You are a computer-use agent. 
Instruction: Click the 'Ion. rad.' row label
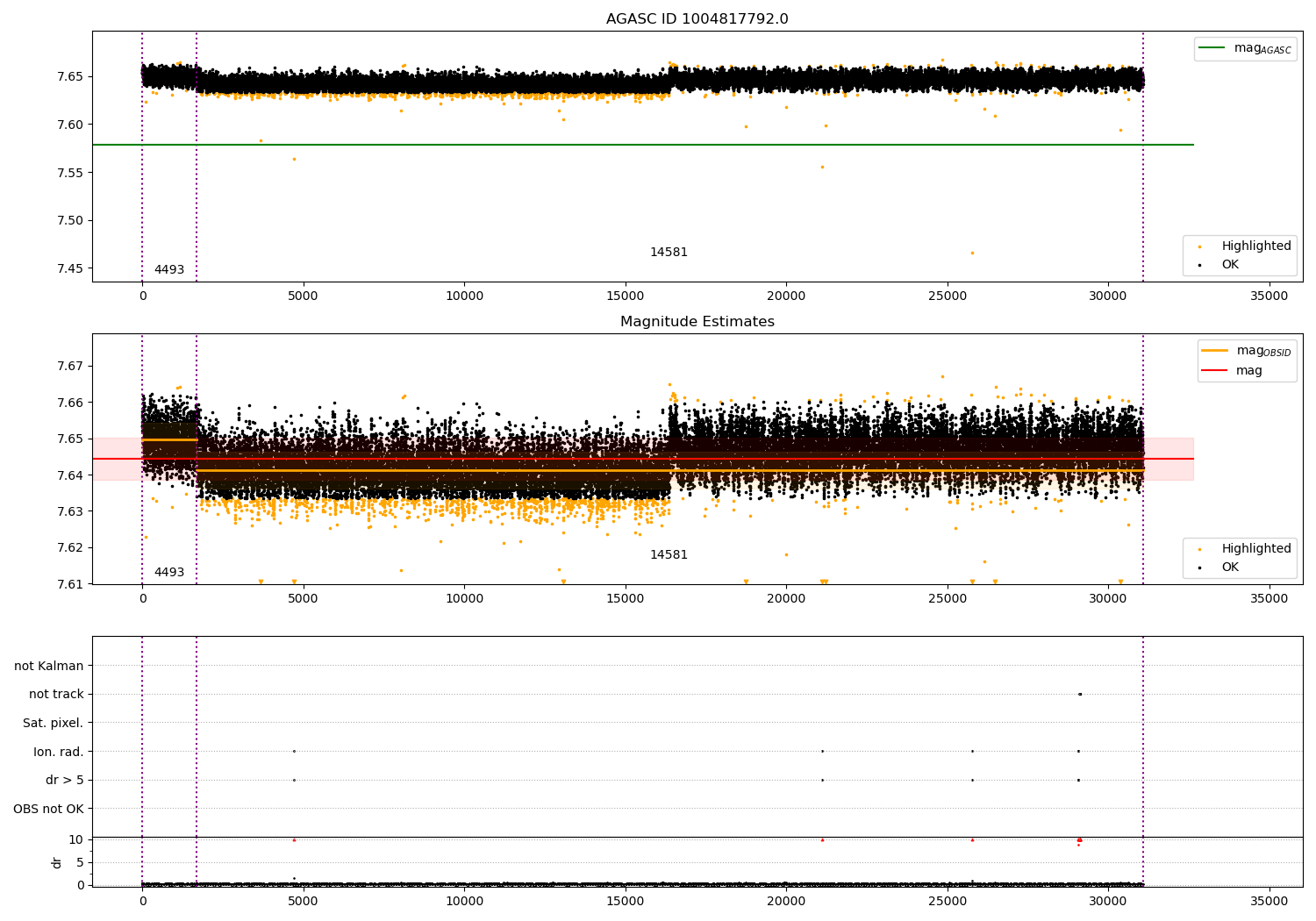tap(58, 752)
